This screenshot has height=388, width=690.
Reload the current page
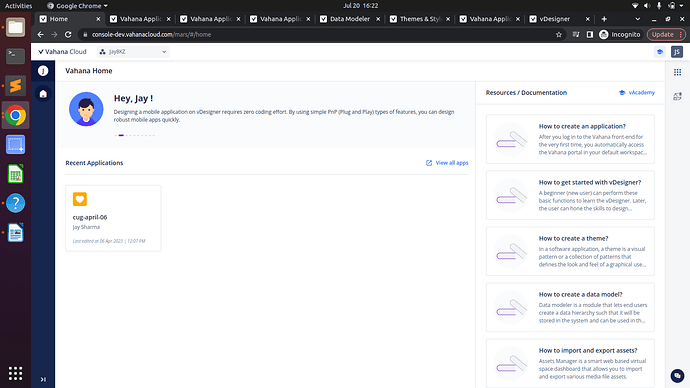[68, 34]
